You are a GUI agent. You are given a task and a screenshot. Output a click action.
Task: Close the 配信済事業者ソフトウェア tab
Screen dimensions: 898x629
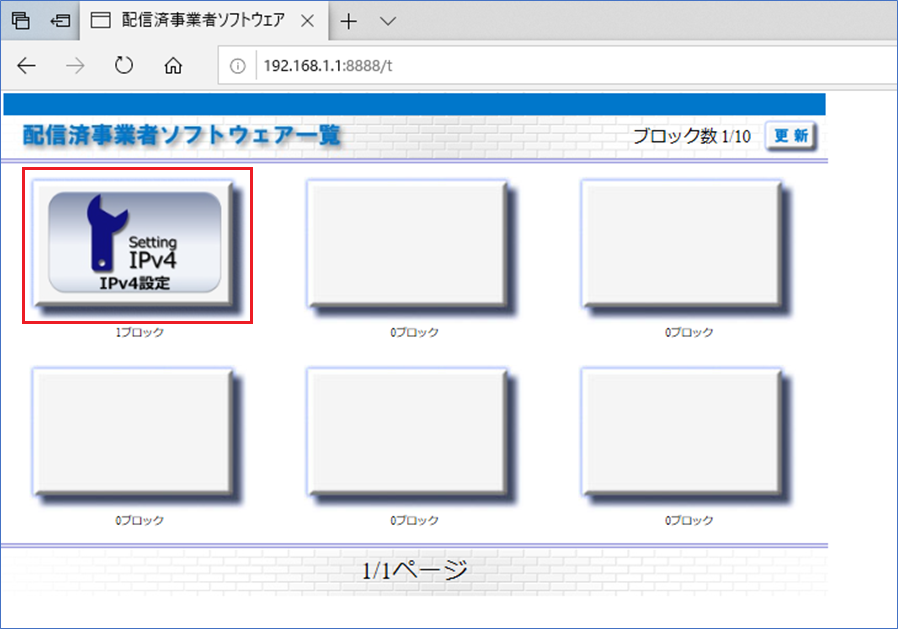307,20
